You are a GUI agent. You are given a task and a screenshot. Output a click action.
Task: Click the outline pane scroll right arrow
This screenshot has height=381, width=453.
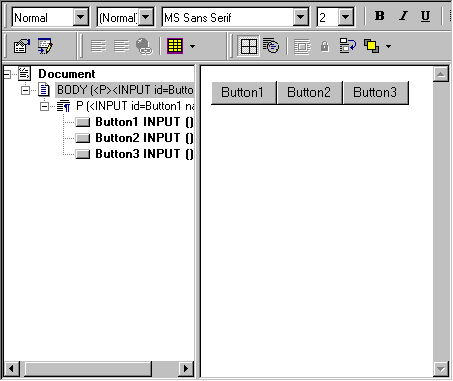click(x=186, y=369)
